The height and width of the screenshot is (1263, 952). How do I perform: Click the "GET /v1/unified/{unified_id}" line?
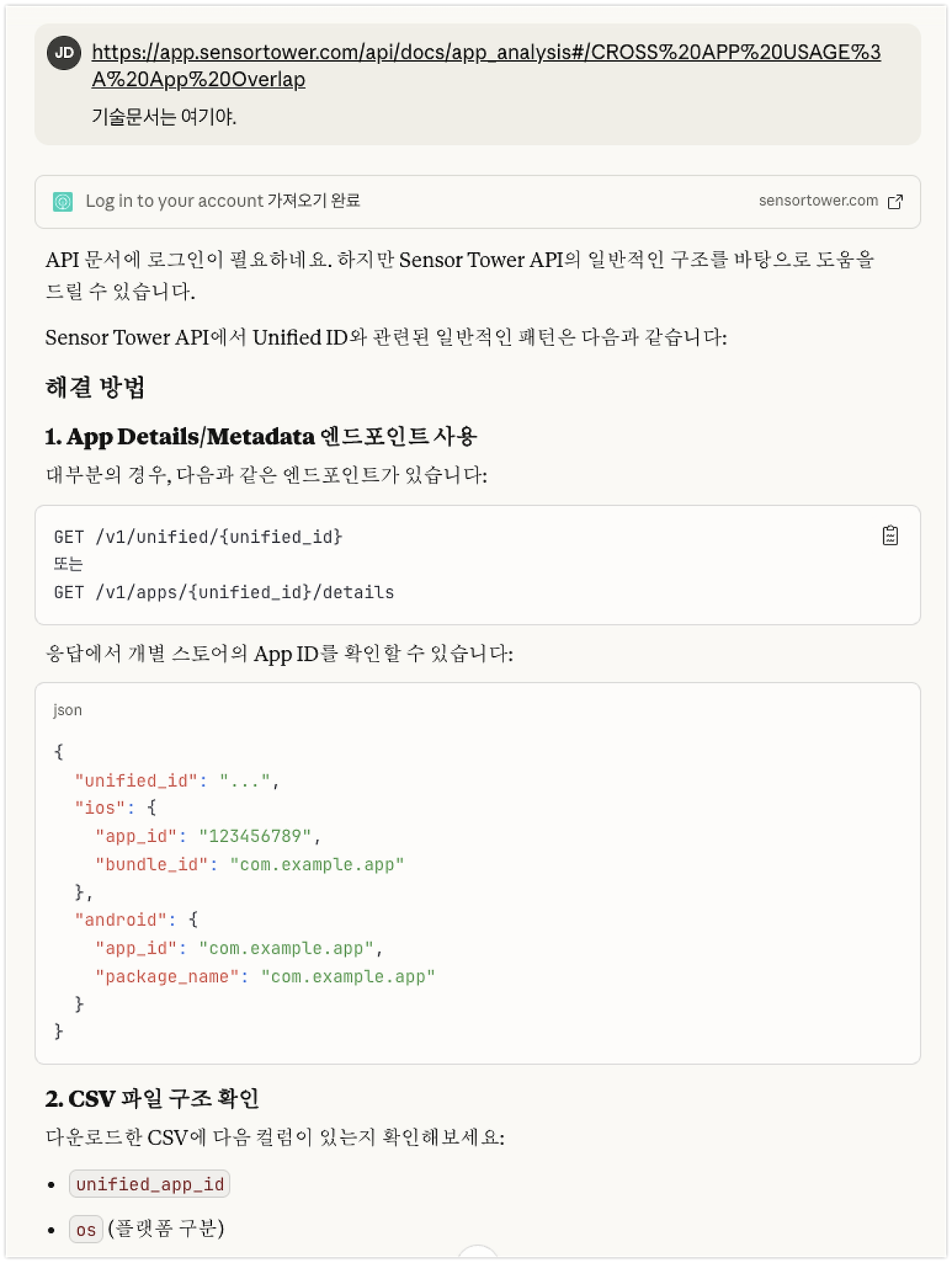click(198, 537)
